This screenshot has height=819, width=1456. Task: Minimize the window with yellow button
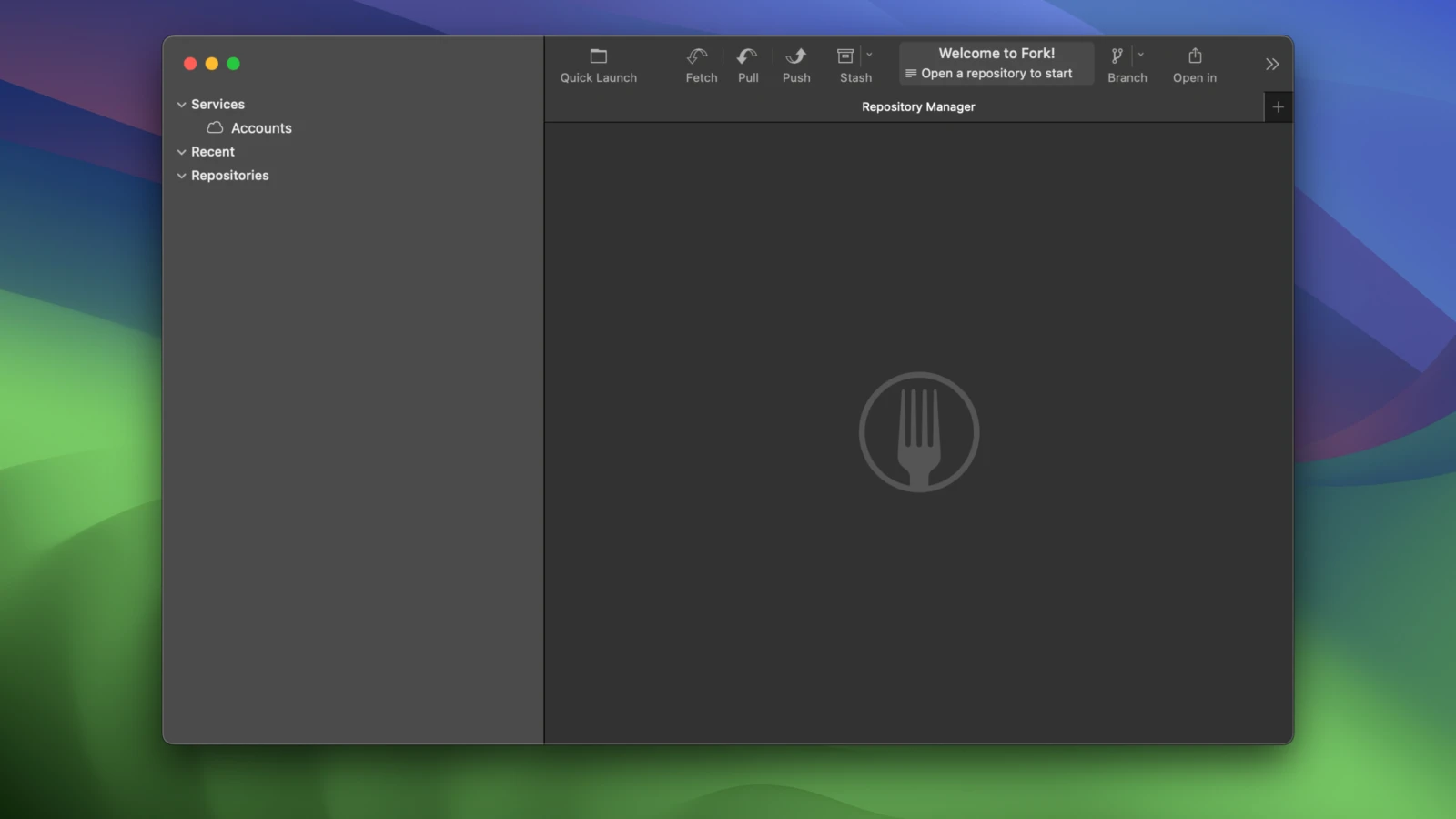[x=212, y=64]
